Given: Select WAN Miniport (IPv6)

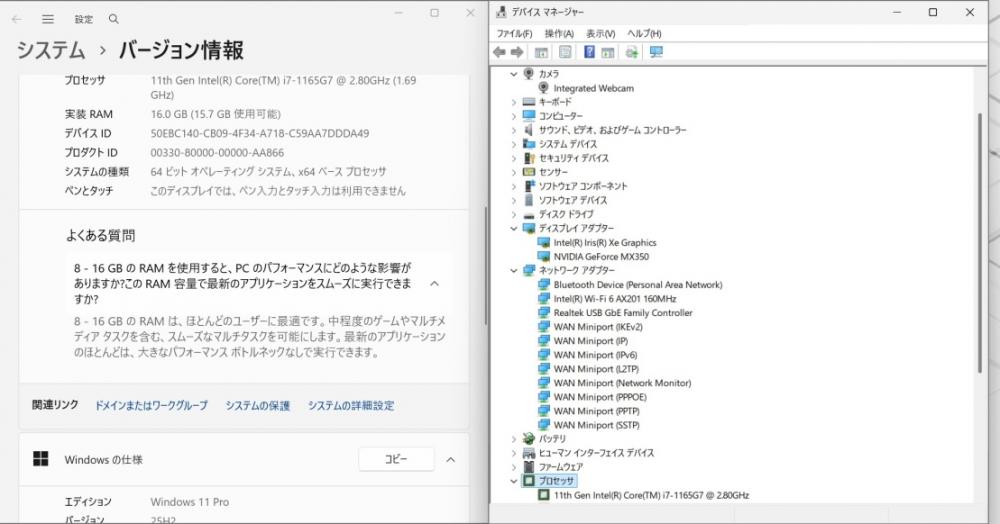Looking at the screenshot, I should tap(595, 354).
